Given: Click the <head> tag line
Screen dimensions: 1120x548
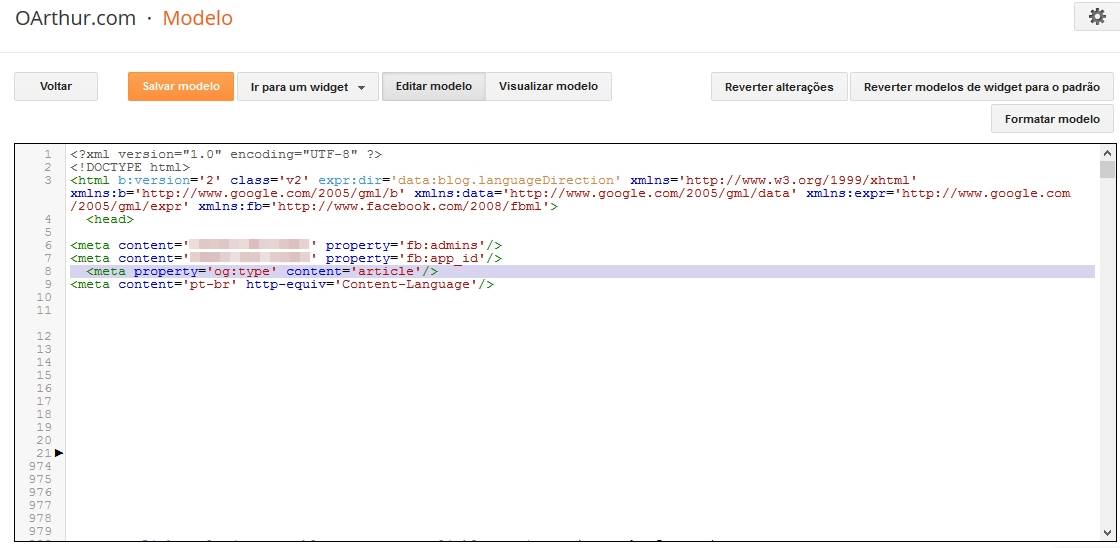Looking at the screenshot, I should 110,219.
